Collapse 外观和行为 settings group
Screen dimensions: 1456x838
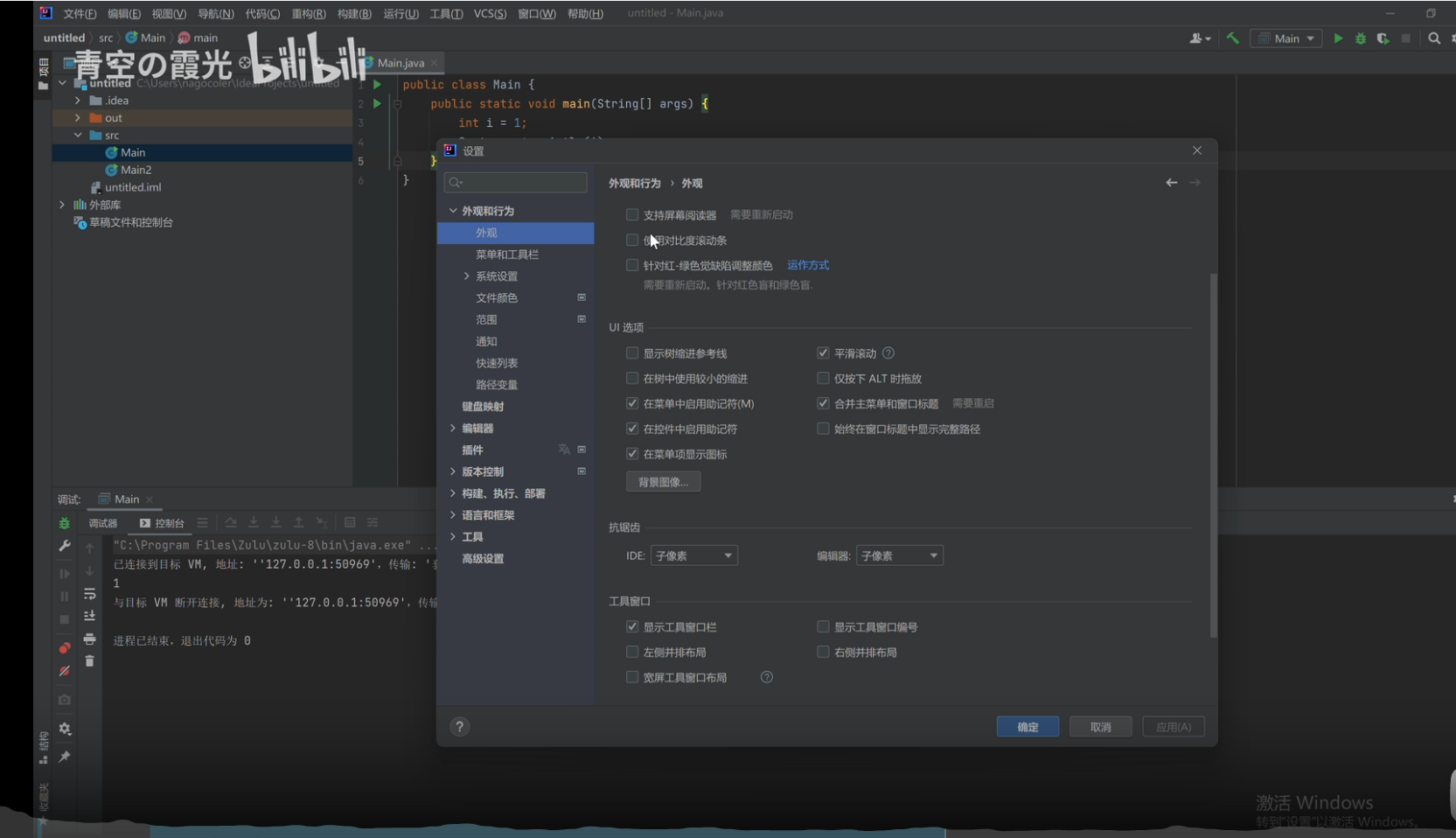(x=453, y=211)
